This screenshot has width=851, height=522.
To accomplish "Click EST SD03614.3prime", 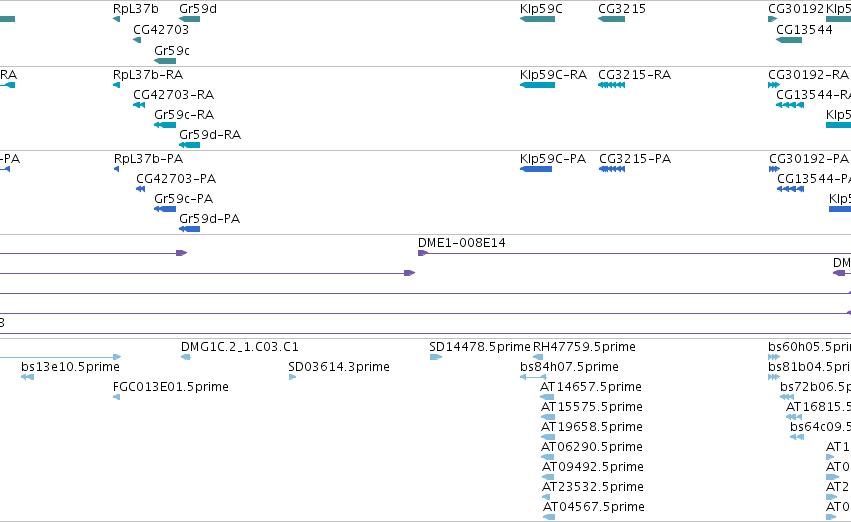I will [x=339, y=367].
